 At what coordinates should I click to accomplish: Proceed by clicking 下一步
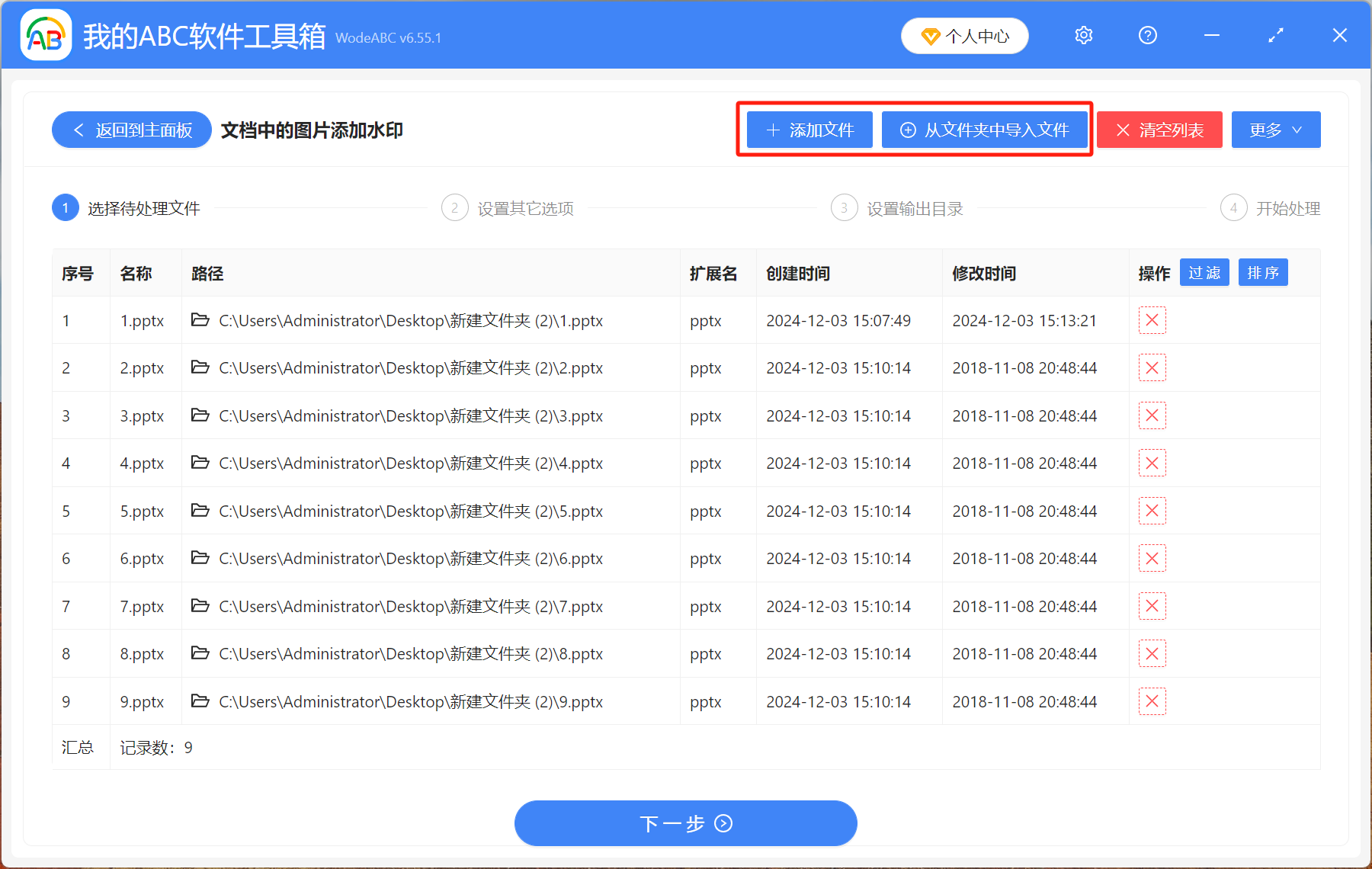pos(685,823)
